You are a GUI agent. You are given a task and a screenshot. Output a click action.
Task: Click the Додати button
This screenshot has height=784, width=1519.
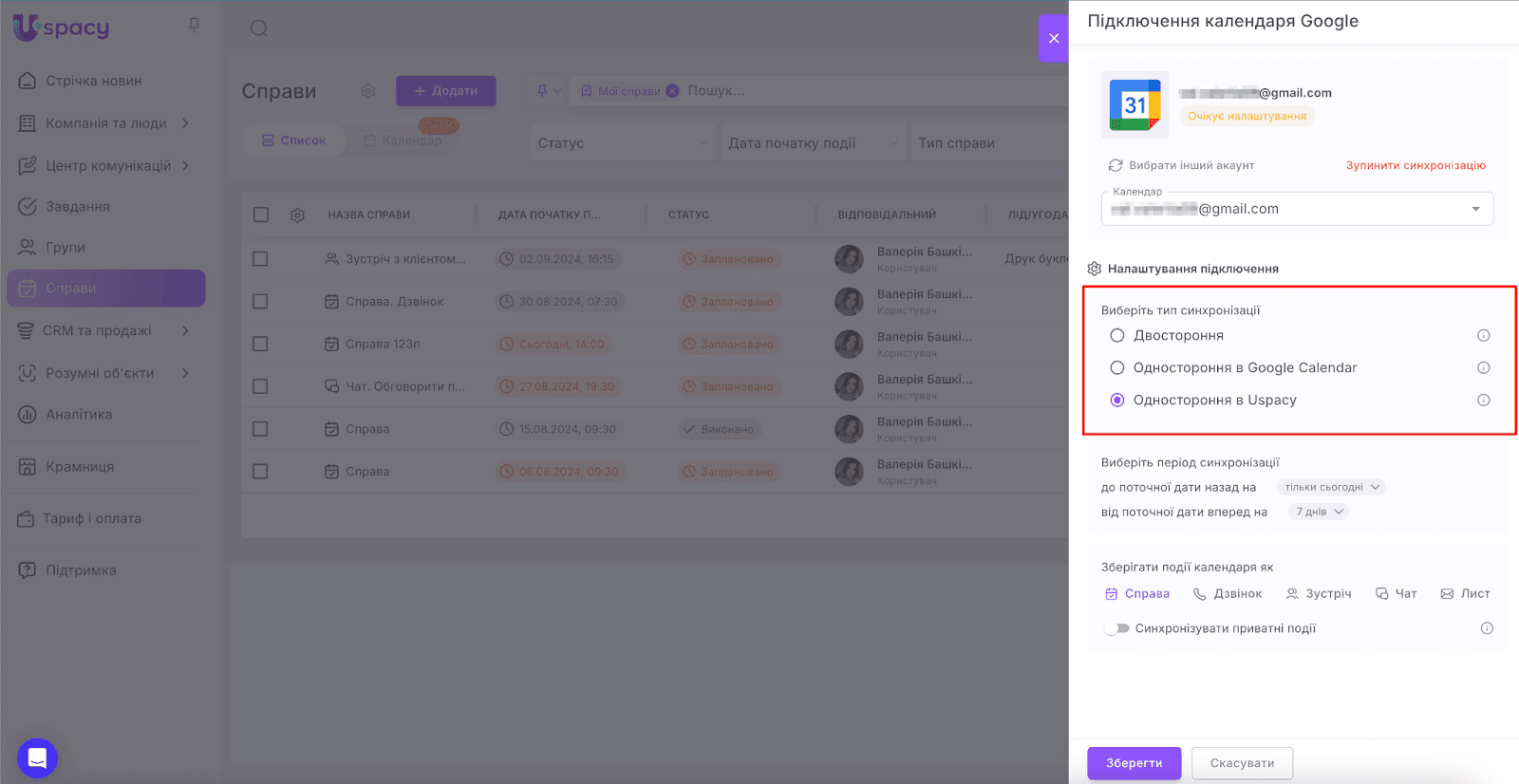pos(446,91)
